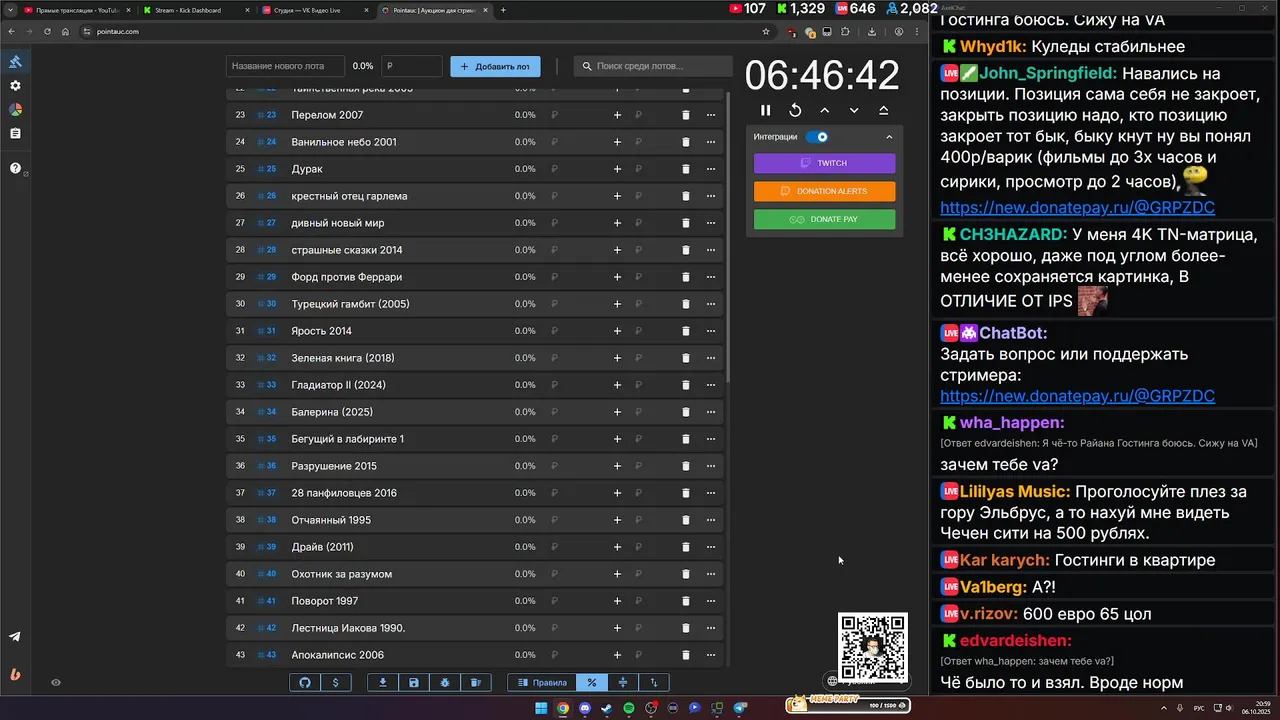The height and width of the screenshot is (720, 1280).
Task: Toggle the eye icon at bottom left
Action: [x=56, y=682]
